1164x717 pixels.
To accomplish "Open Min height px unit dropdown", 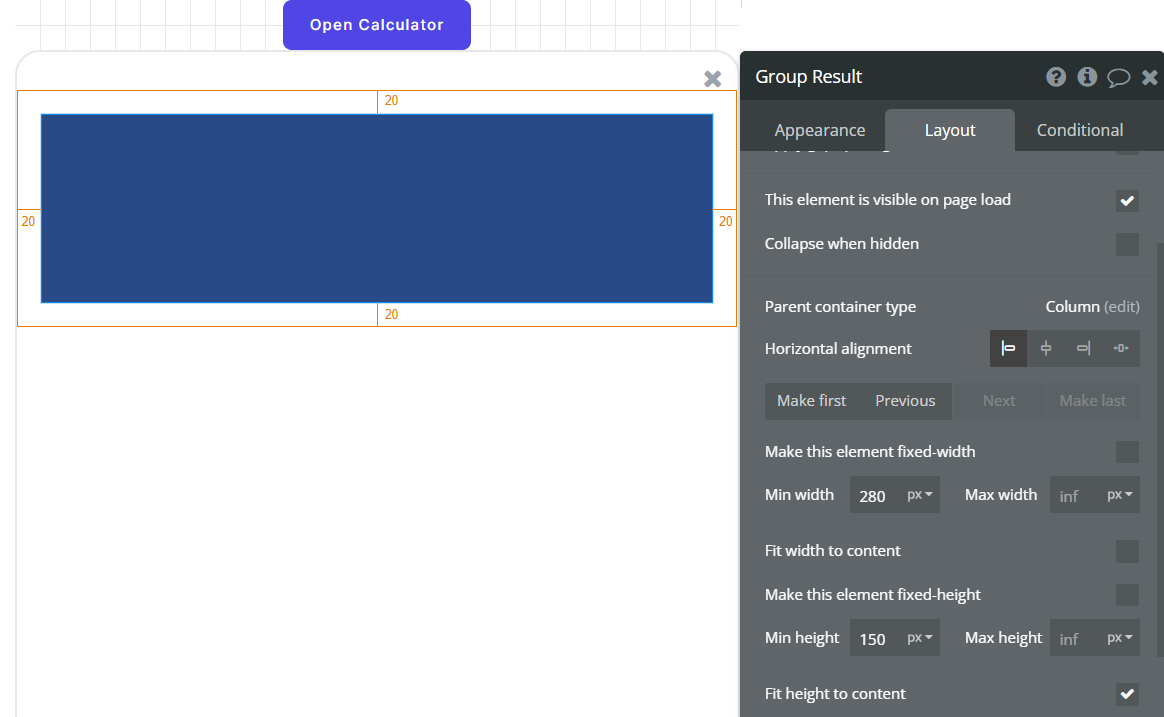I will click(x=920, y=638).
